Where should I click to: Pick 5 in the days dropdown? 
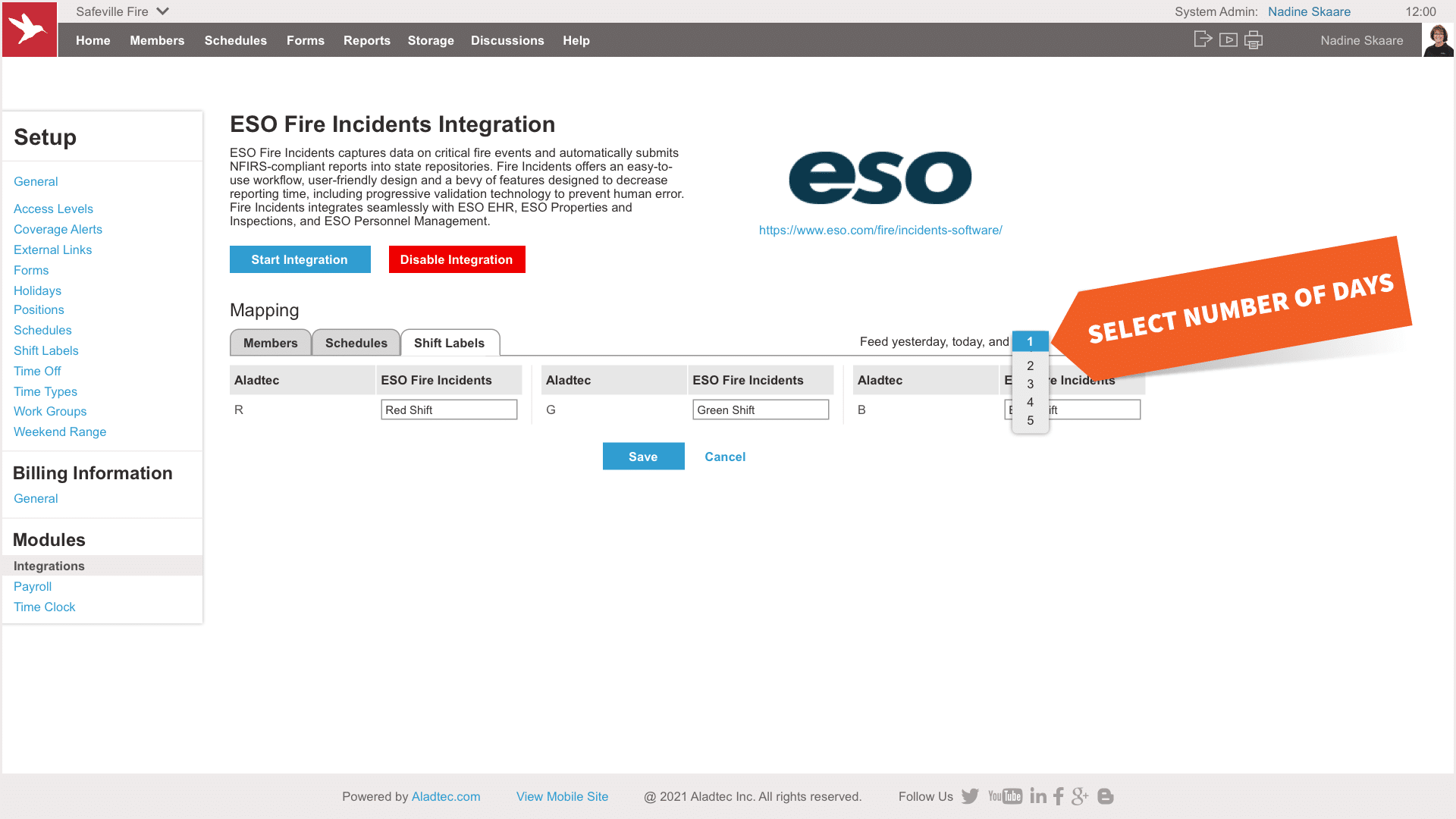1030,420
